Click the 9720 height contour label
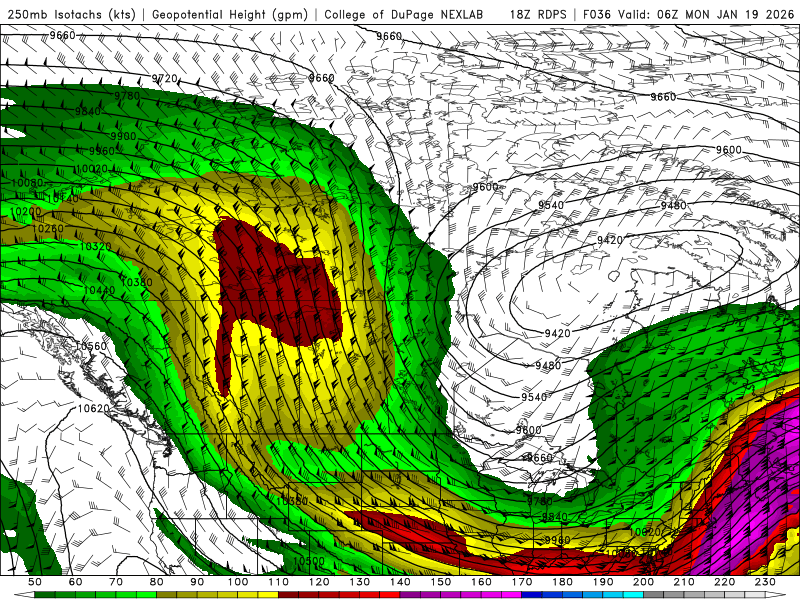 (x=164, y=79)
